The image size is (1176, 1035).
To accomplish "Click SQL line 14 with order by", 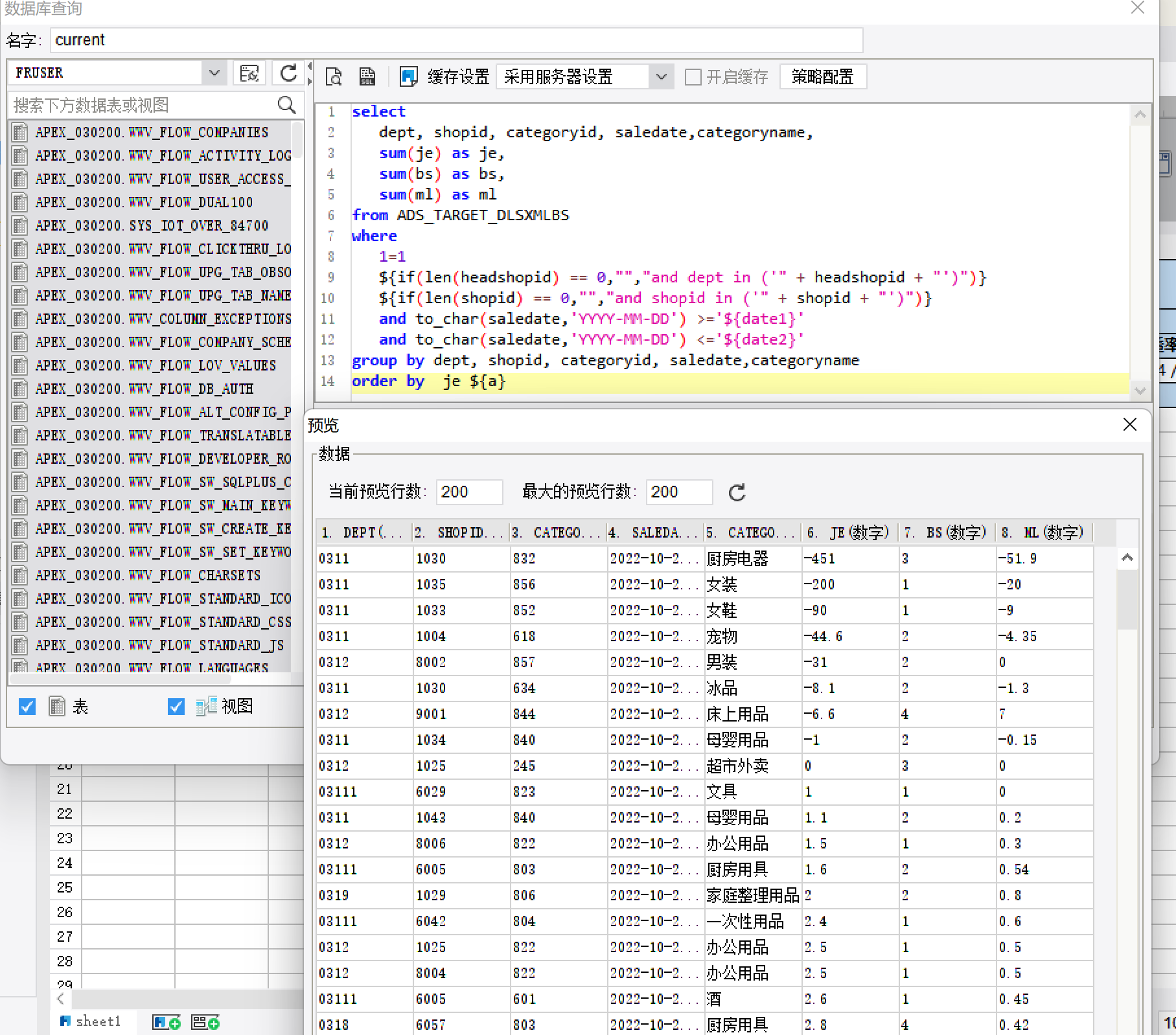I will click(741, 381).
